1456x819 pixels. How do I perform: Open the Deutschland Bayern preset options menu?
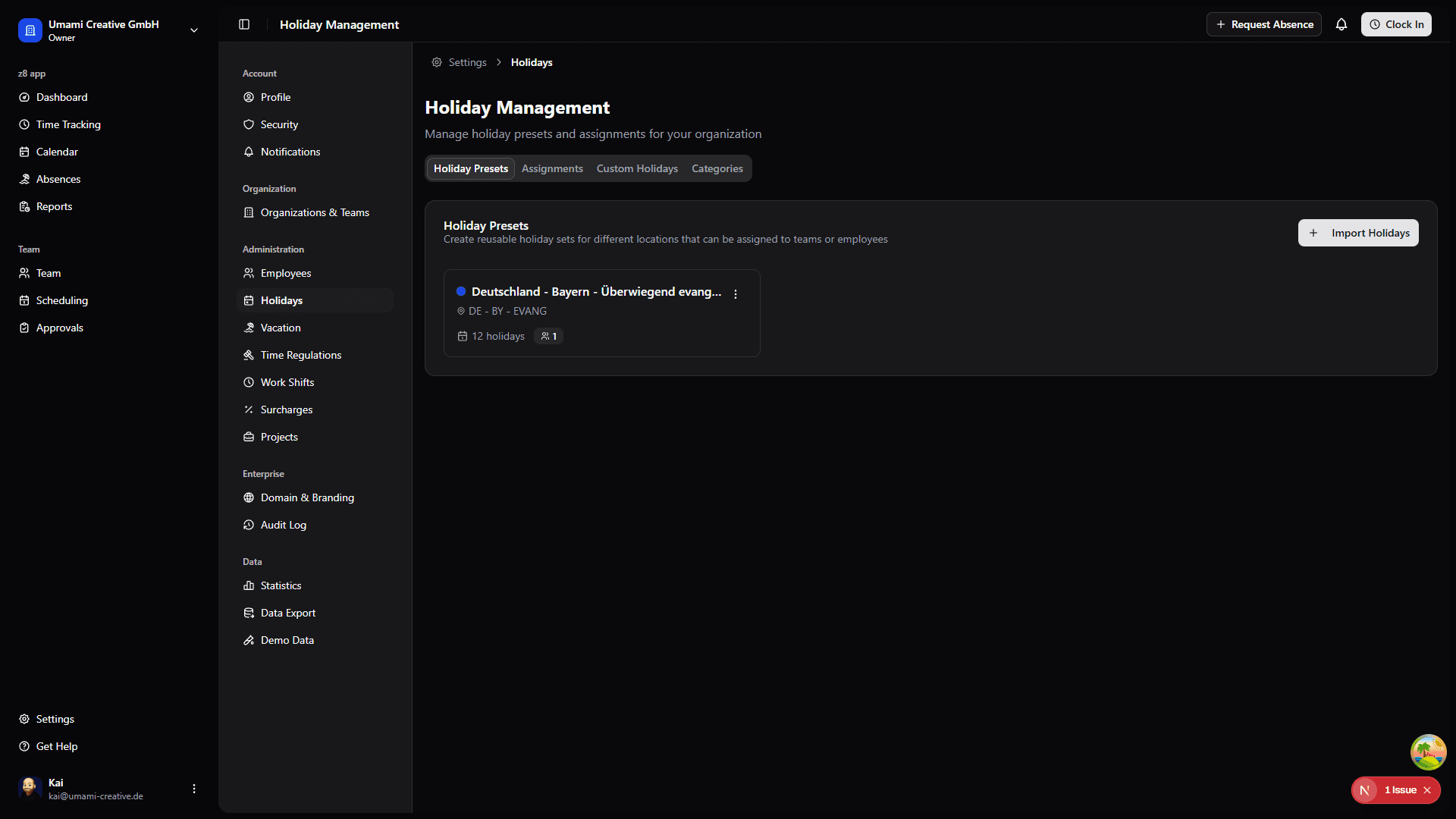click(736, 294)
